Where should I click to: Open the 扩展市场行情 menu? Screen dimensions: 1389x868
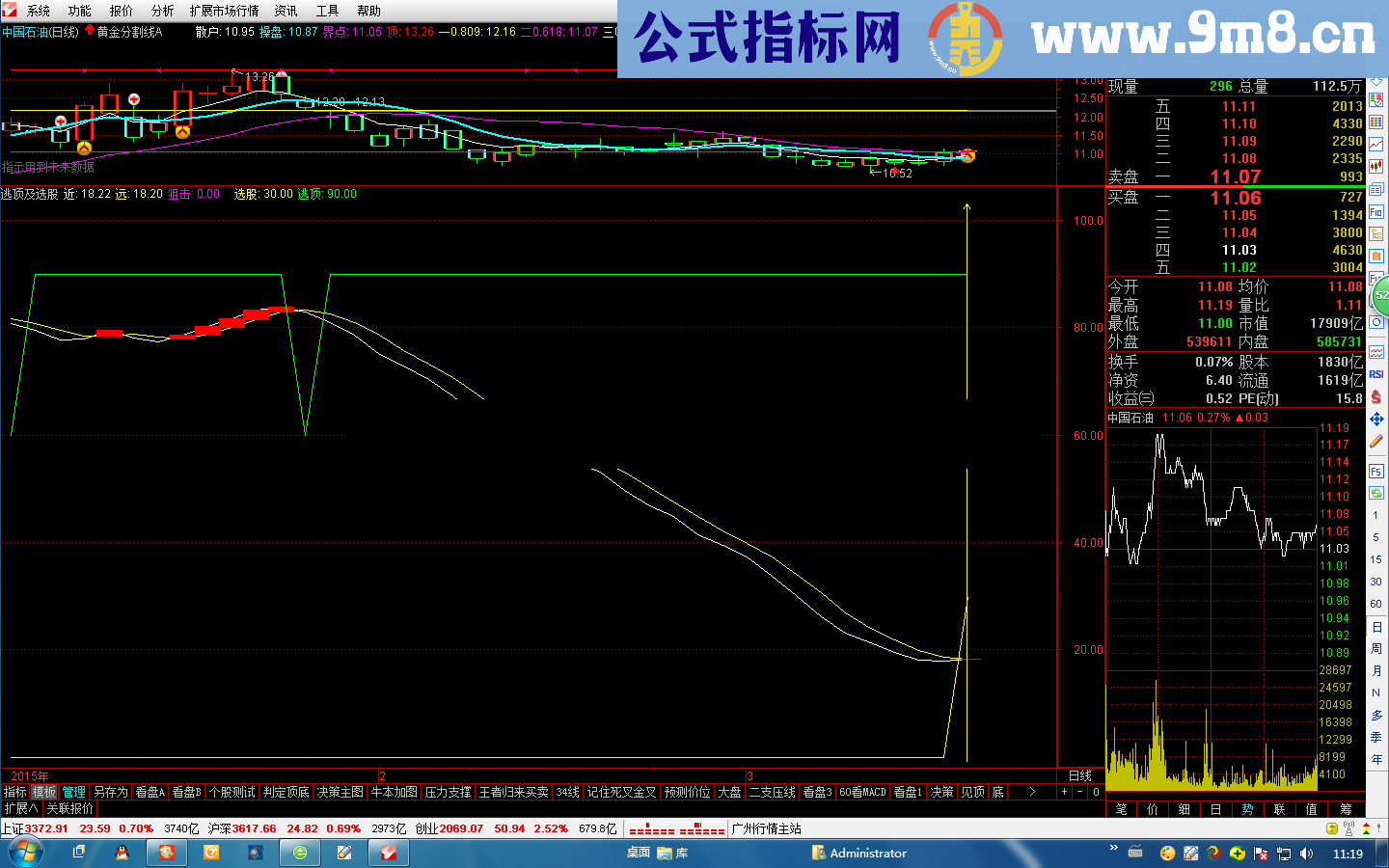click(225, 11)
